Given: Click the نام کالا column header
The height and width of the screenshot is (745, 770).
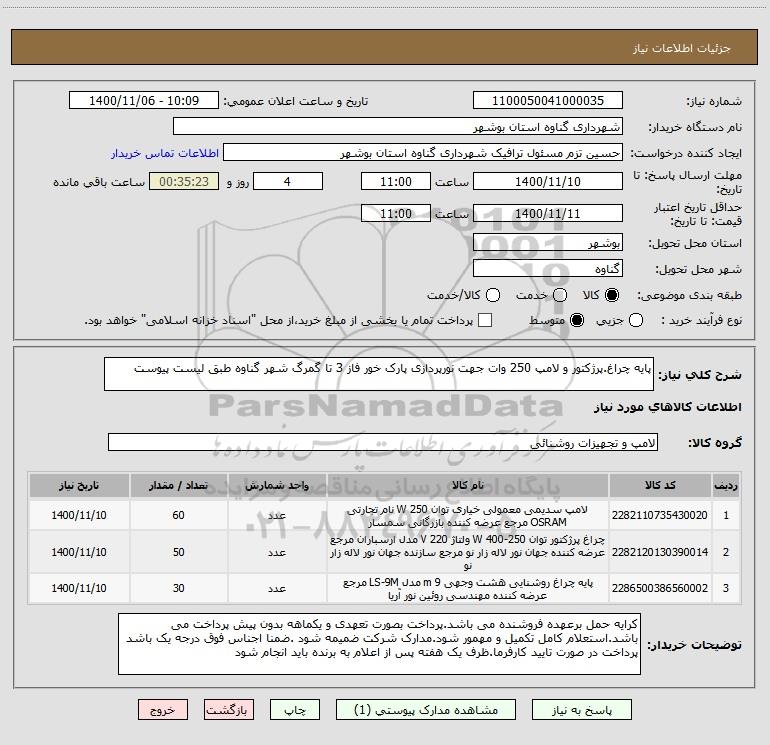Looking at the screenshot, I should [x=468, y=485].
